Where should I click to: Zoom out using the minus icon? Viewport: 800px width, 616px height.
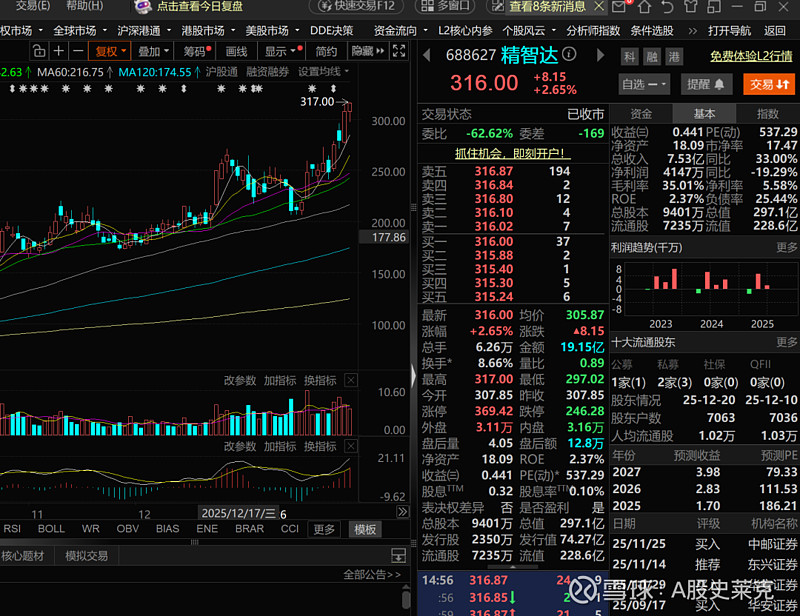pos(77,51)
